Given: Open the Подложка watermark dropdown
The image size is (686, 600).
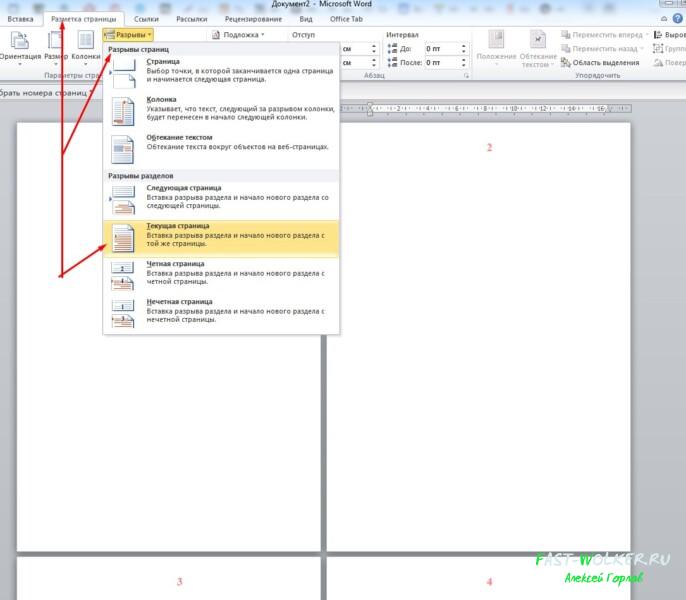Looking at the screenshot, I should tap(238, 35).
